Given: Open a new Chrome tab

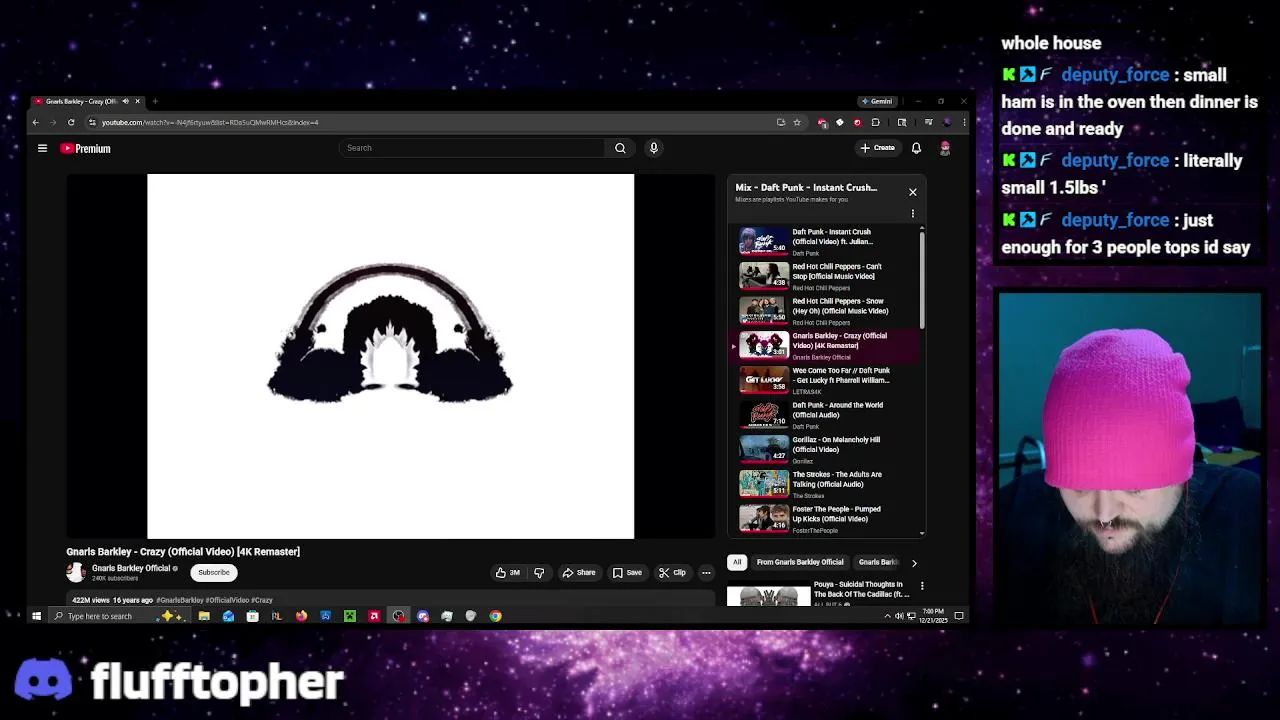Looking at the screenshot, I should tap(155, 101).
